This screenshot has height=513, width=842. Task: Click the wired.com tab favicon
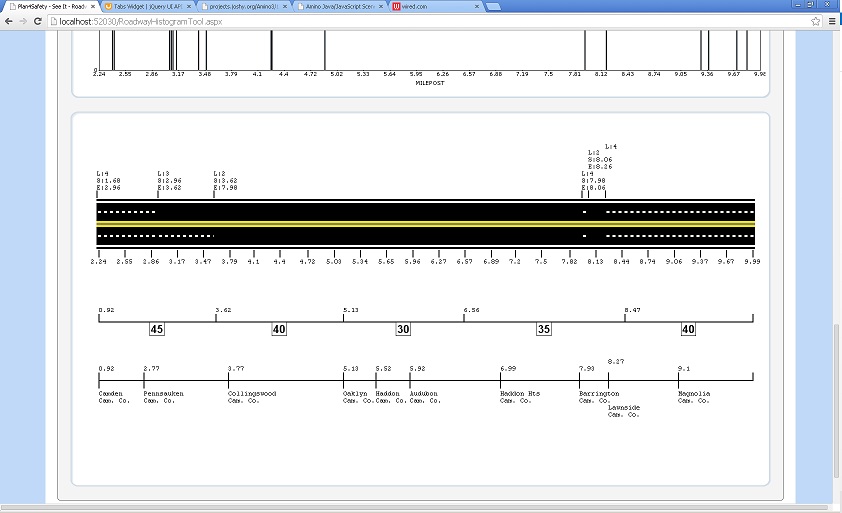click(396, 6)
